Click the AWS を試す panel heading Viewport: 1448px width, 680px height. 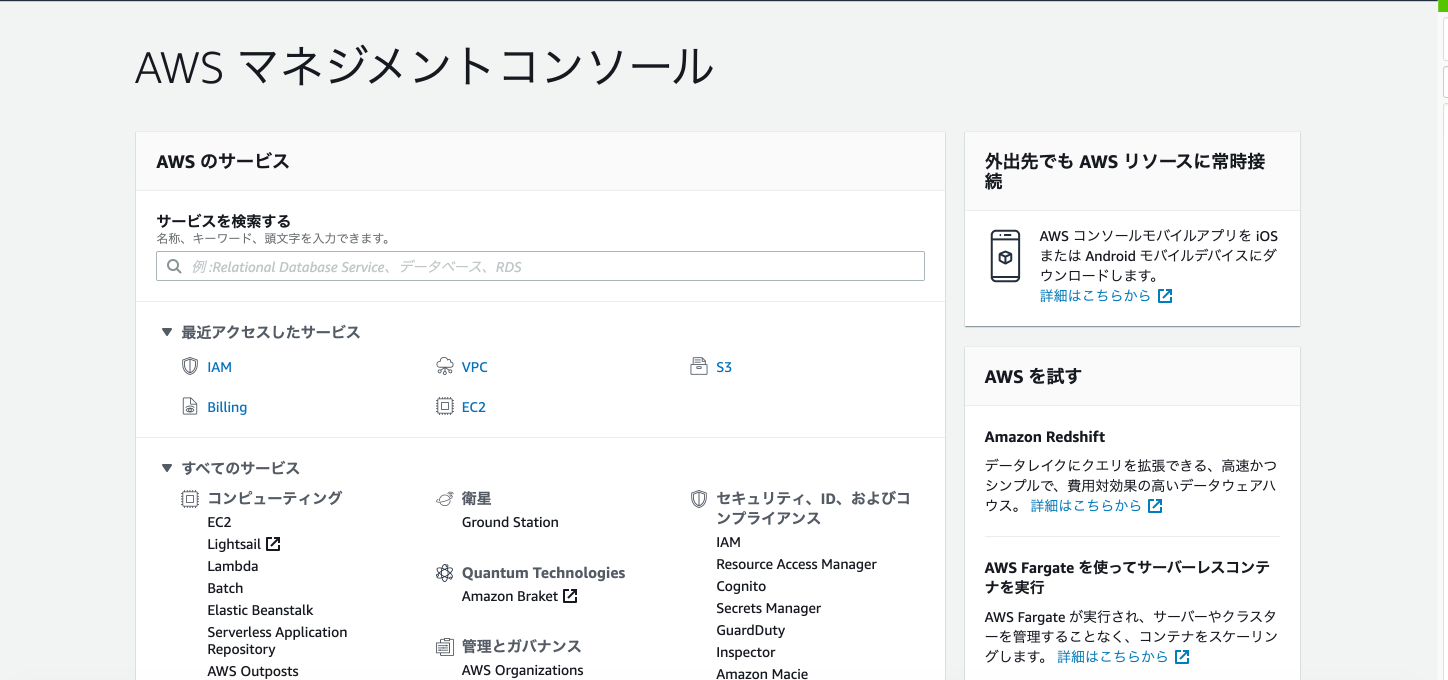pyautogui.click(x=1033, y=377)
